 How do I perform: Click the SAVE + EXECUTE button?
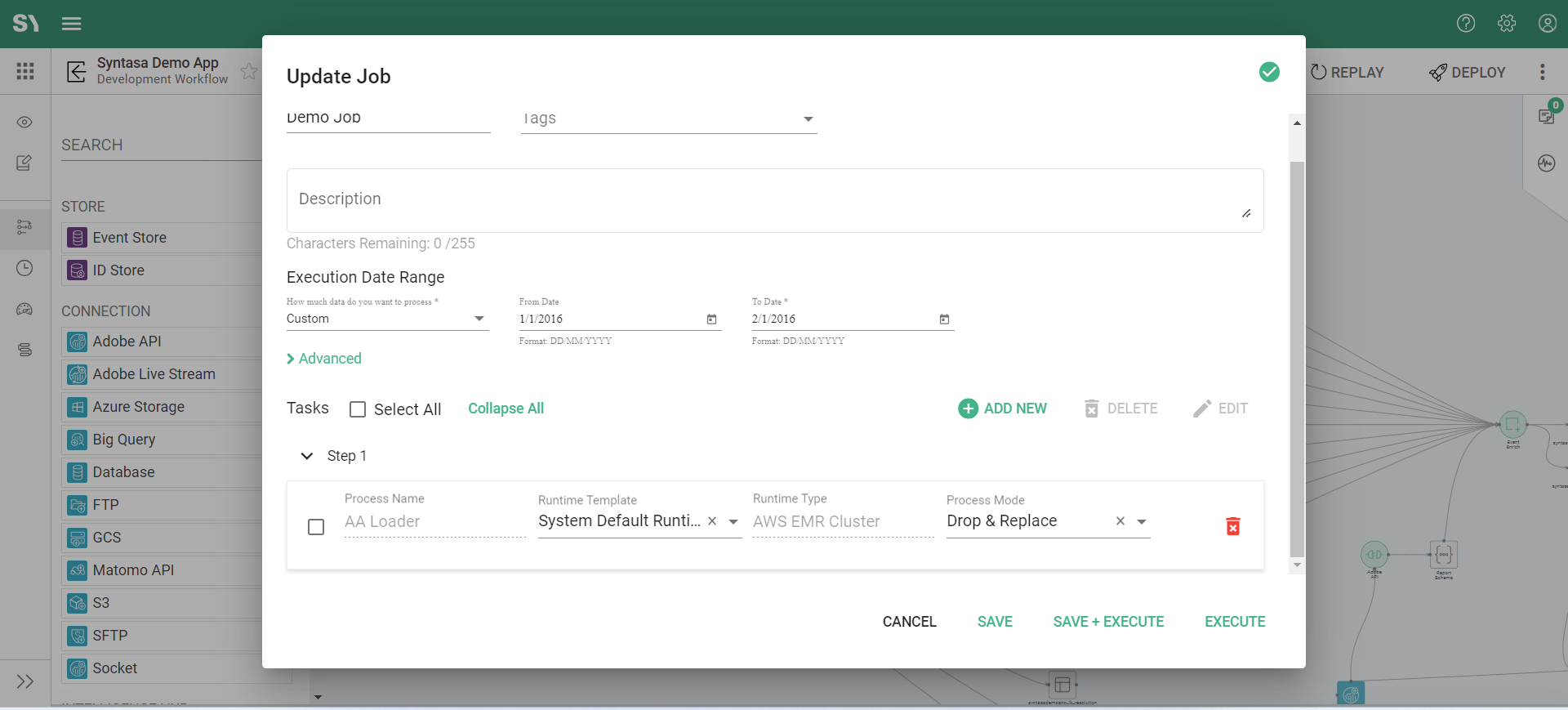coord(1108,622)
